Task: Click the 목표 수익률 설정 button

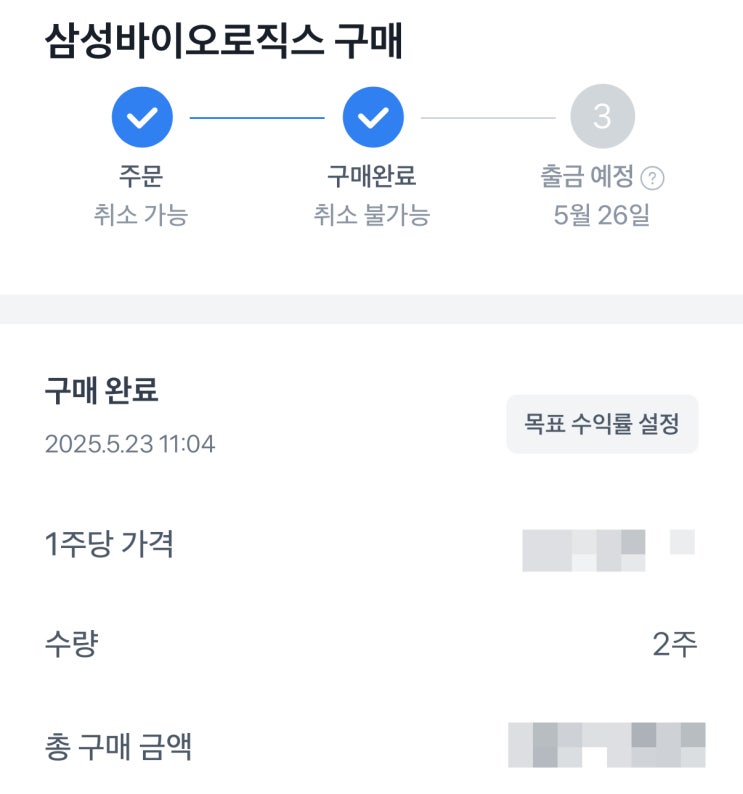Action: tap(602, 424)
